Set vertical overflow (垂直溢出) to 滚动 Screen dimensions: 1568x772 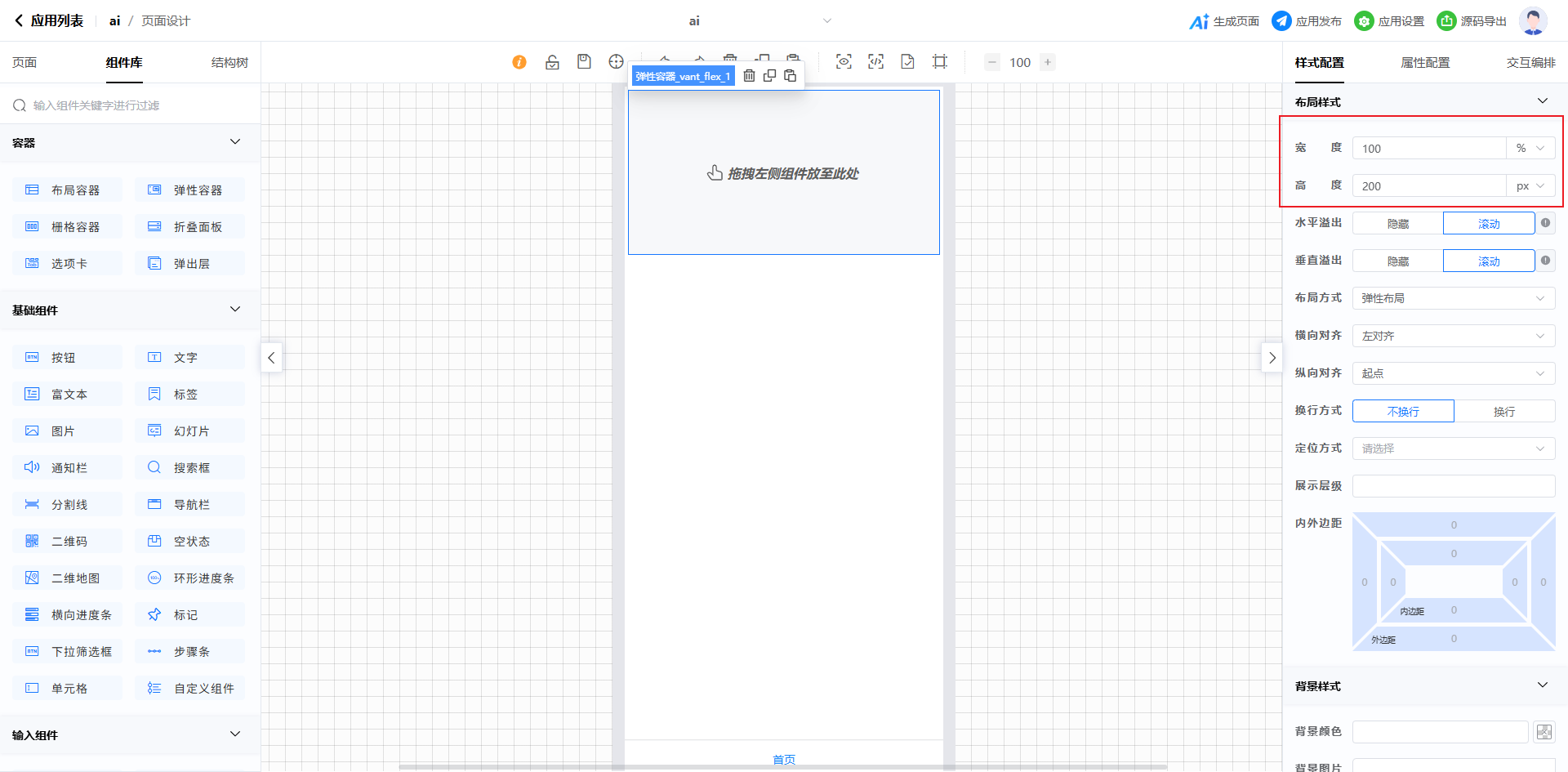click(x=1488, y=261)
